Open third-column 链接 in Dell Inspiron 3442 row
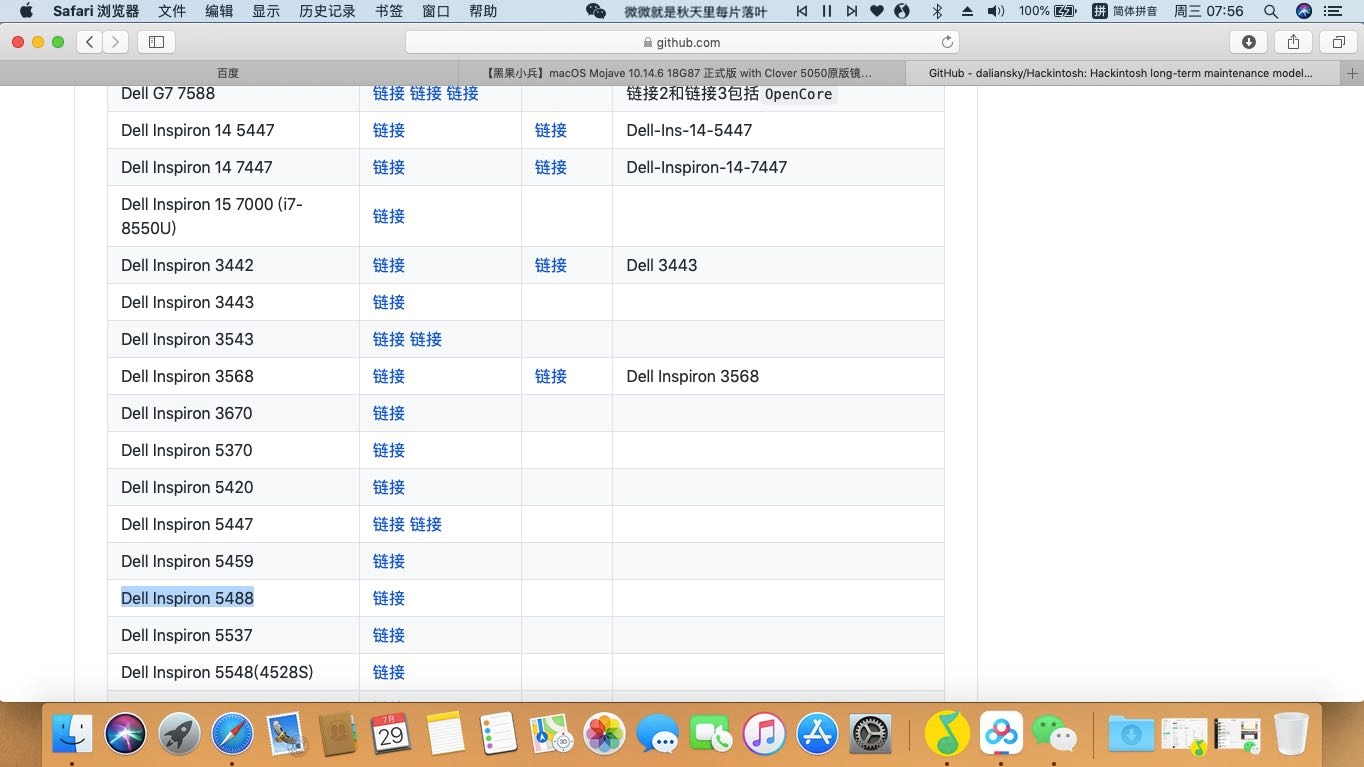The height and width of the screenshot is (767, 1364). [x=551, y=265]
